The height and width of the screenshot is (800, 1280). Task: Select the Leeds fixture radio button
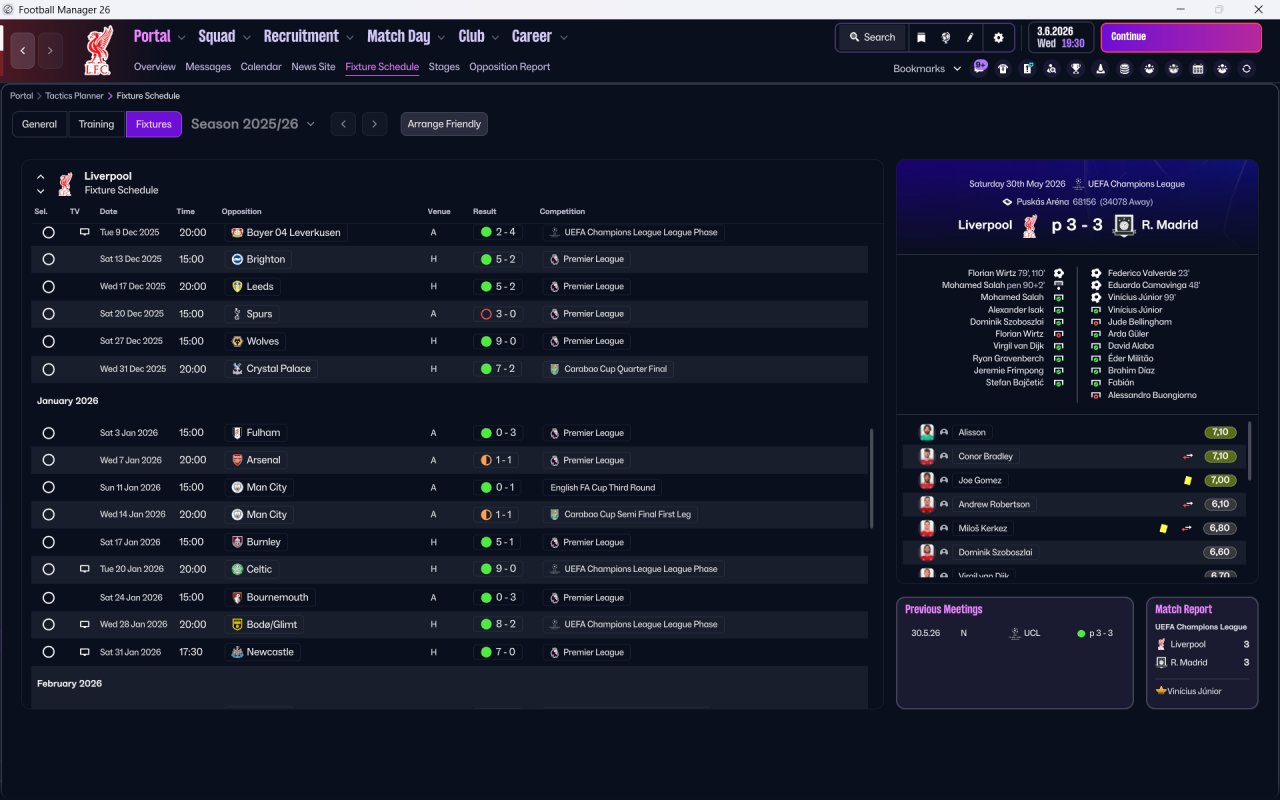pyautogui.click(x=48, y=286)
